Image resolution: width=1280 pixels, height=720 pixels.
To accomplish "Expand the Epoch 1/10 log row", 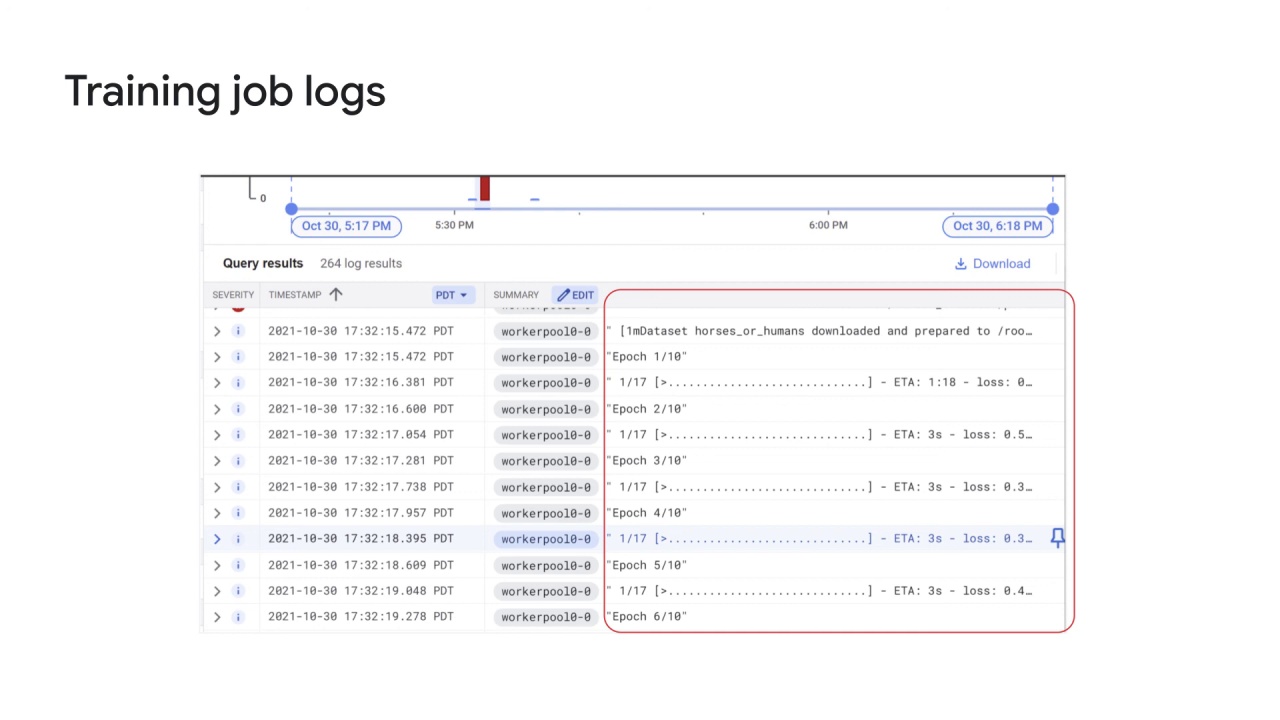I will [x=217, y=357].
